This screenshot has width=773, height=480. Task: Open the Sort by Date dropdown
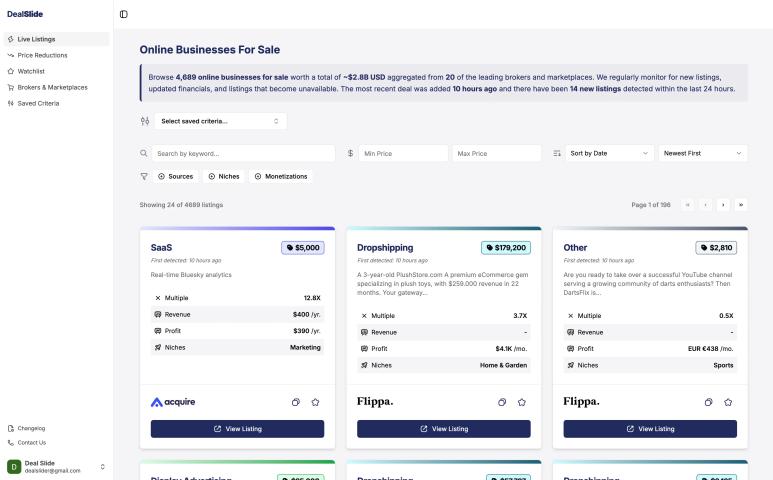click(x=608, y=153)
